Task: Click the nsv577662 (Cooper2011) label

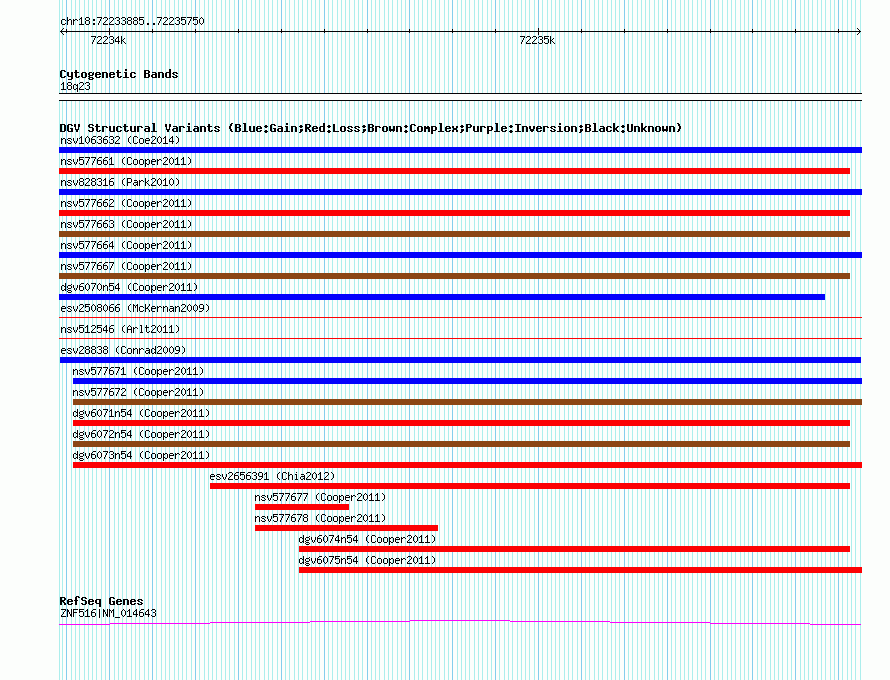Action: pyautogui.click(x=126, y=203)
